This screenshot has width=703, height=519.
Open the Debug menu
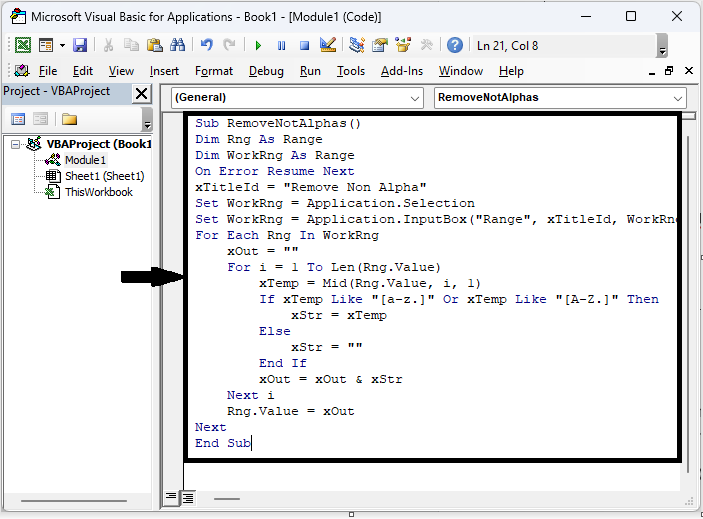click(266, 71)
